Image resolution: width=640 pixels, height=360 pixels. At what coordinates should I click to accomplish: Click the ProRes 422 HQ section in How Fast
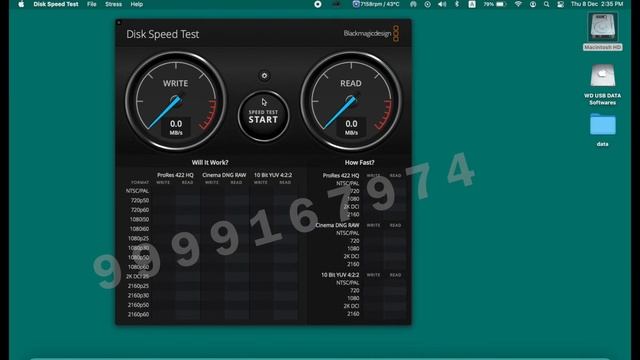pos(341,176)
